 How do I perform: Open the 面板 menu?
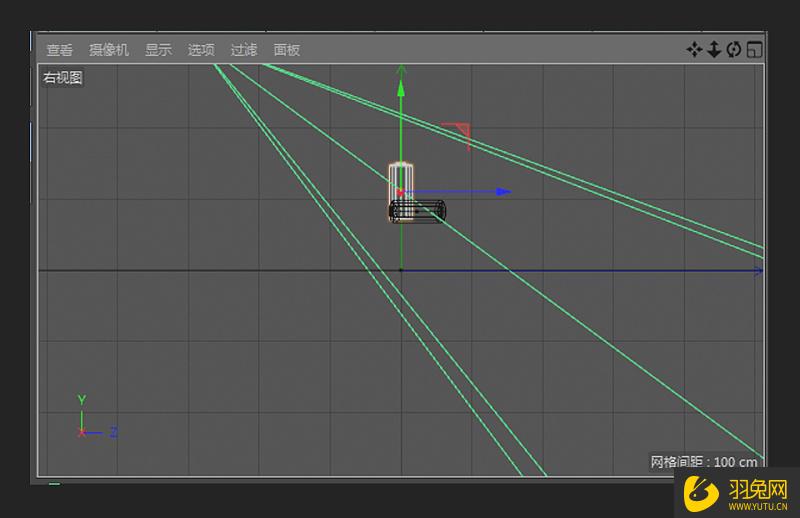click(x=287, y=50)
